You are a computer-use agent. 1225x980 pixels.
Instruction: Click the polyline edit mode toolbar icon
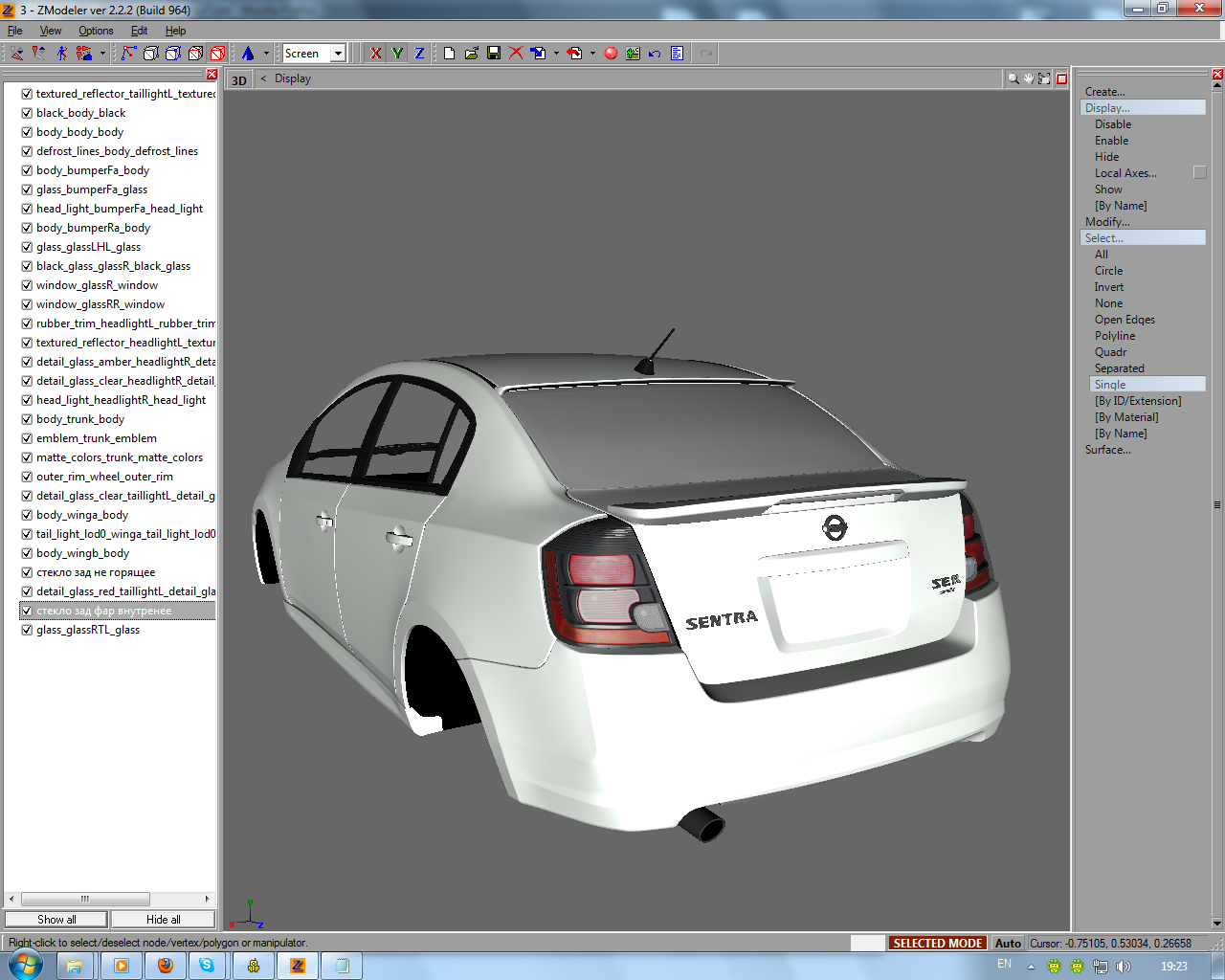[x=129, y=54]
